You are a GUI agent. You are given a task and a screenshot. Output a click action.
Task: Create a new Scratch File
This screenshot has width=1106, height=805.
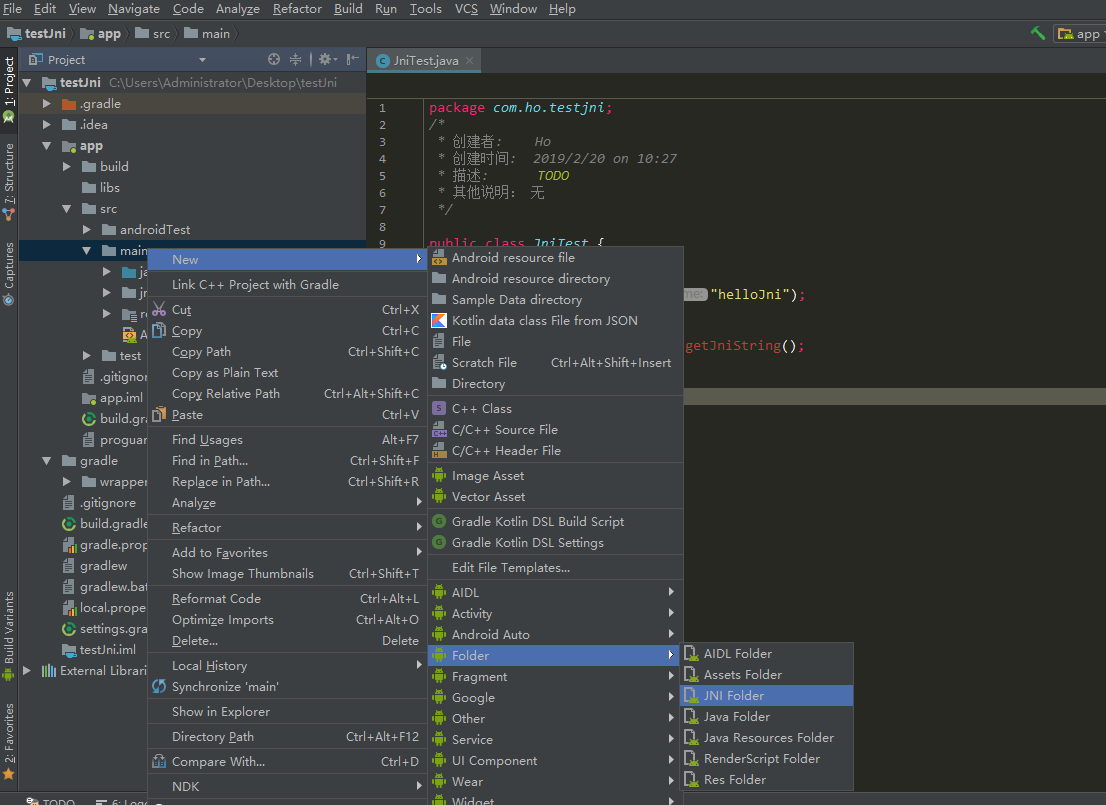point(555,363)
